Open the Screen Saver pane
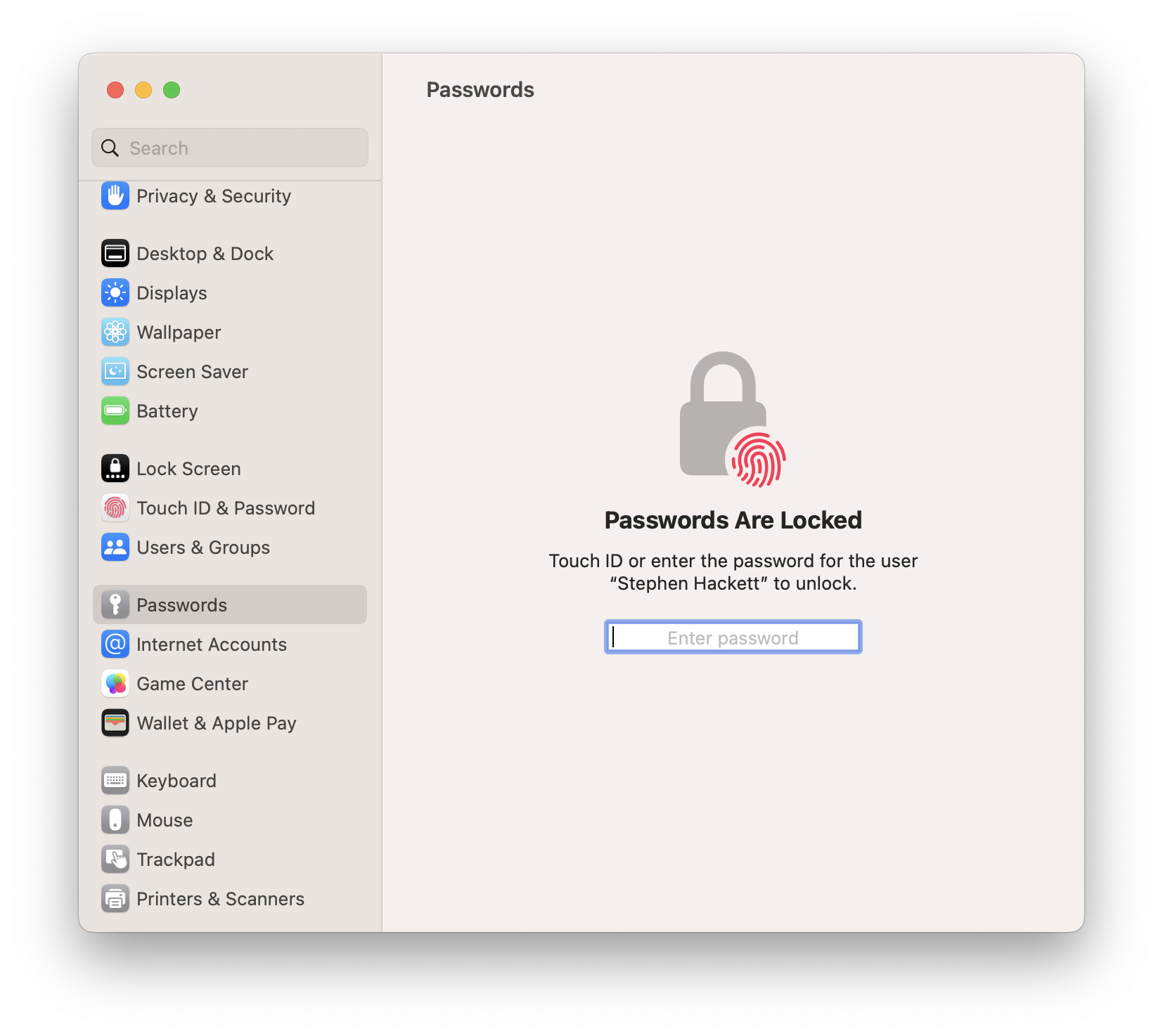This screenshot has width=1163, height=1036. pyautogui.click(x=192, y=372)
